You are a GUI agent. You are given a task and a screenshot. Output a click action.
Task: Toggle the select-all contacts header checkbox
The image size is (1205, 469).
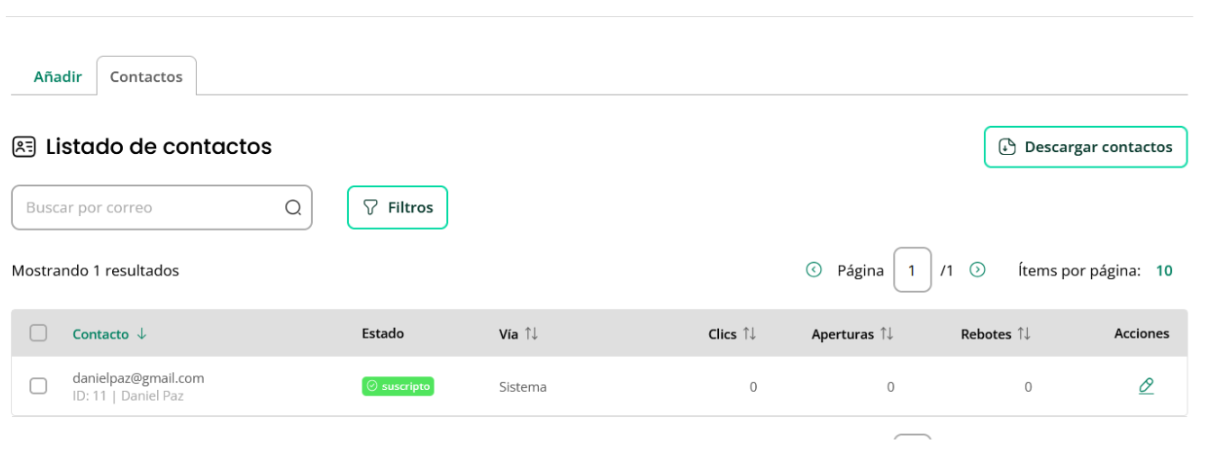click(39, 334)
